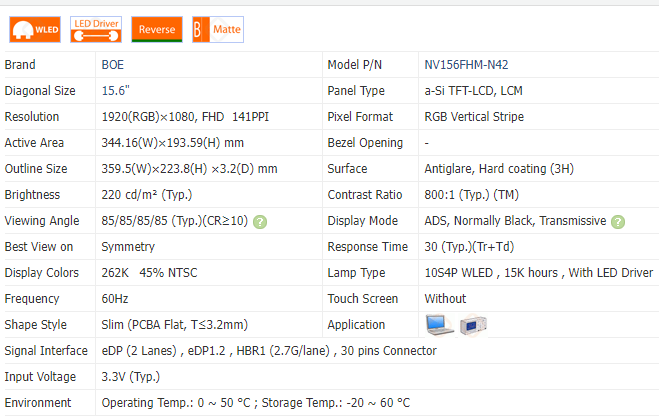Image resolution: width=659 pixels, height=418 pixels.
Task: Open the Display Mode help question icon
Action: click(x=618, y=222)
